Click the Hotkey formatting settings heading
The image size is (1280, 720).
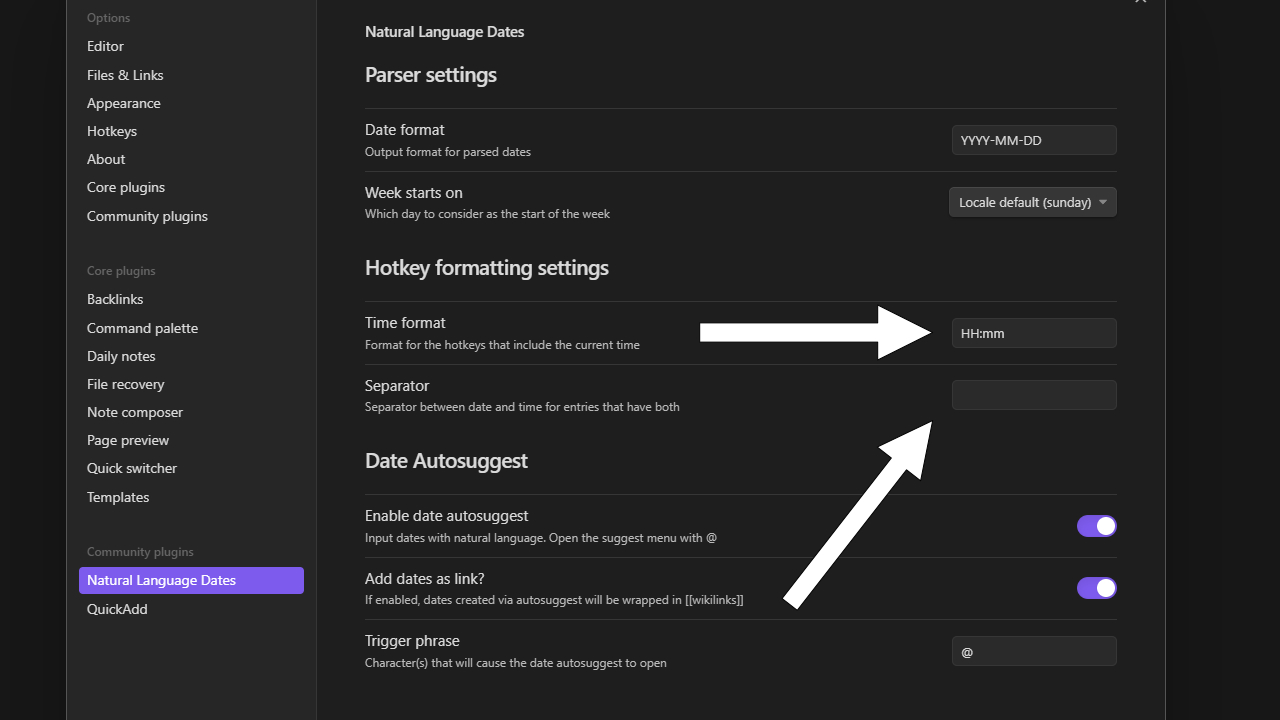487,268
